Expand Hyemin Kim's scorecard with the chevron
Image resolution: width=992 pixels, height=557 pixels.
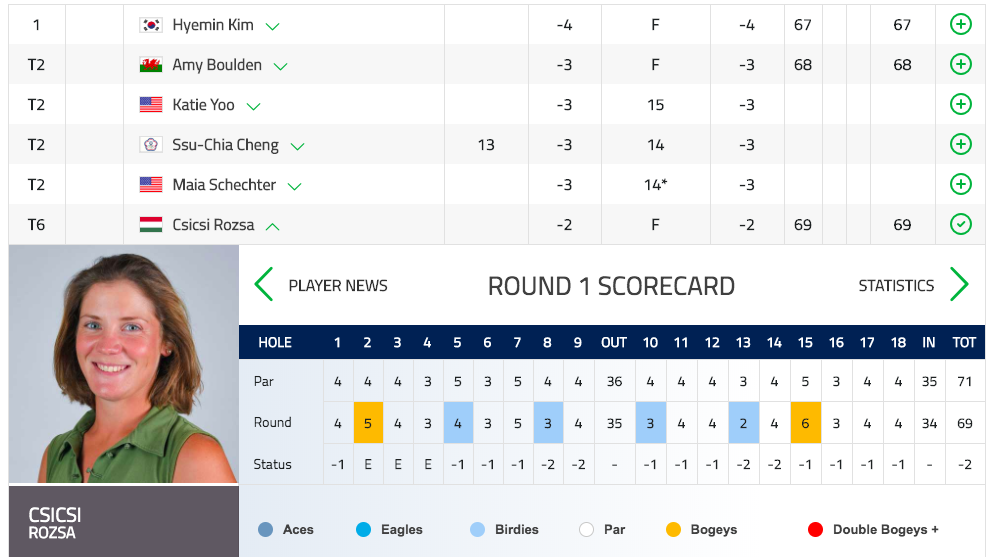(x=273, y=27)
